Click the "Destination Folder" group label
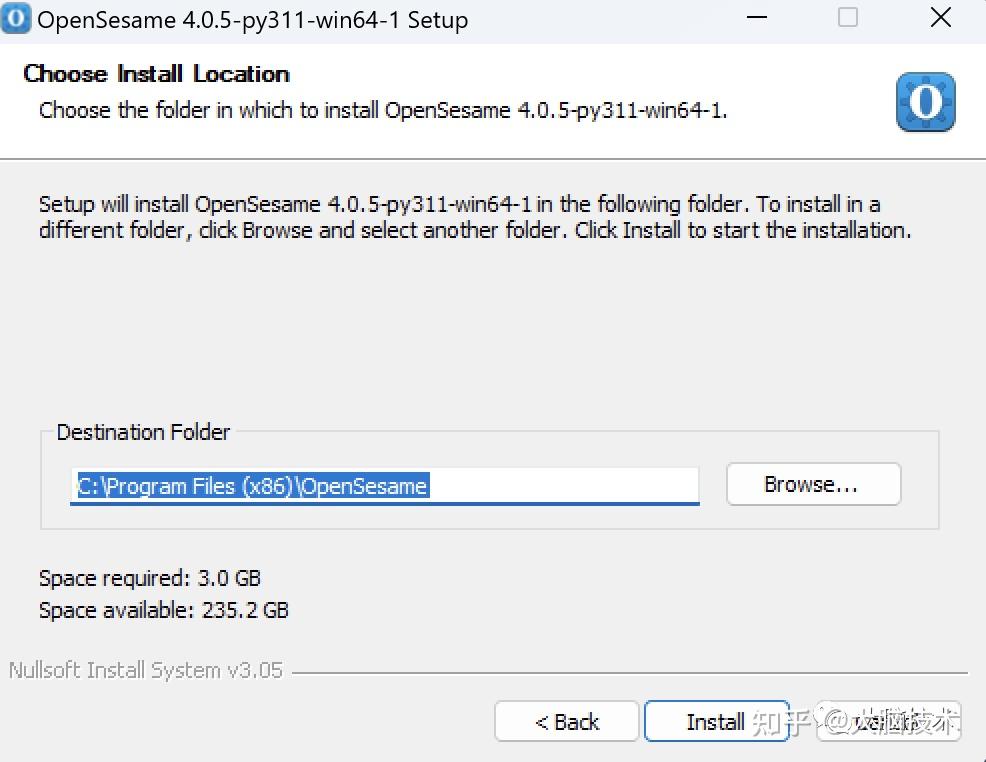This screenshot has height=762, width=986. tap(143, 432)
